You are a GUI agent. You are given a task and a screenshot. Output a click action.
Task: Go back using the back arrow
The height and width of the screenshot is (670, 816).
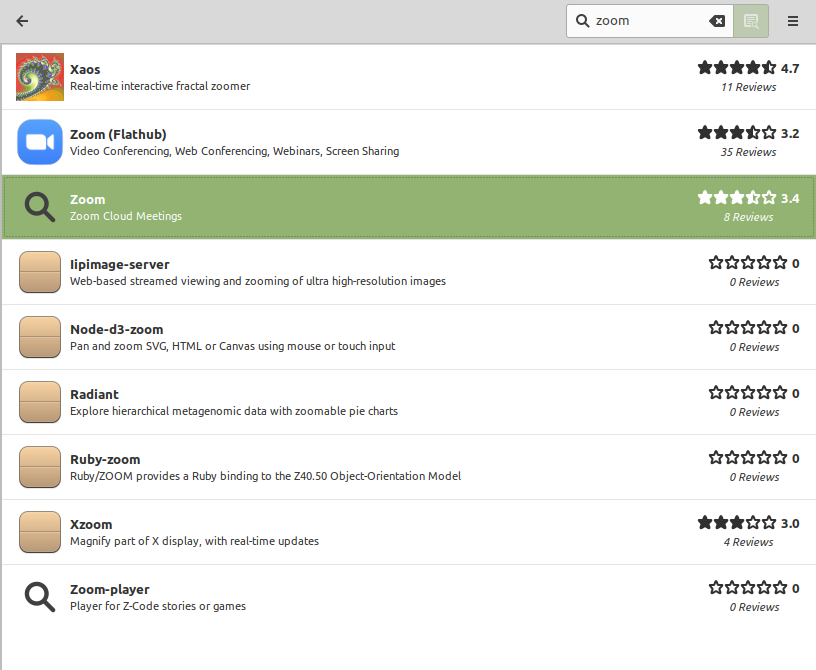[x=22, y=21]
